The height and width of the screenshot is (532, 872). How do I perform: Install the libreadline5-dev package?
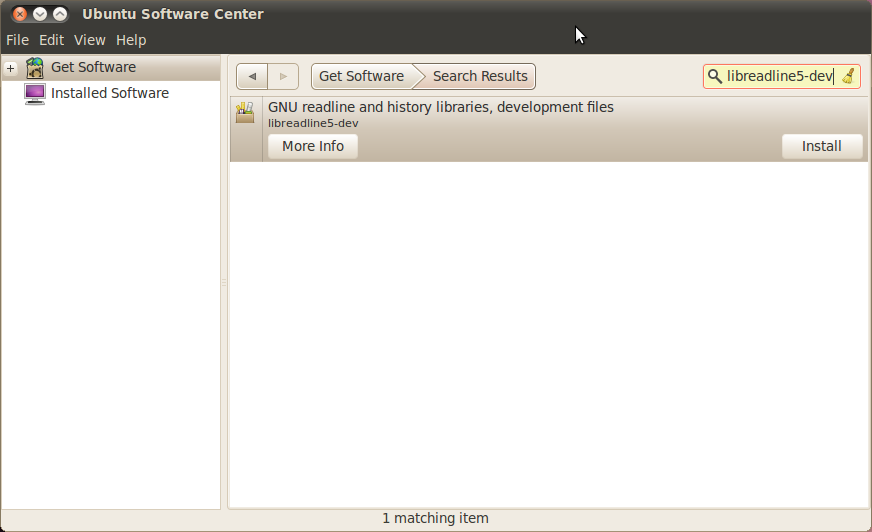click(x=821, y=146)
